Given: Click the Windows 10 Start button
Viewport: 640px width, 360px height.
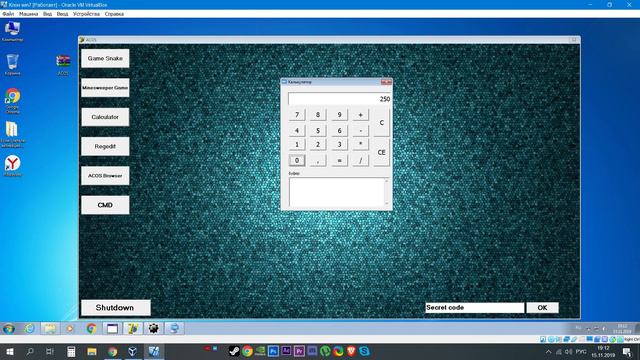Looking at the screenshot, I should [x=9, y=351].
